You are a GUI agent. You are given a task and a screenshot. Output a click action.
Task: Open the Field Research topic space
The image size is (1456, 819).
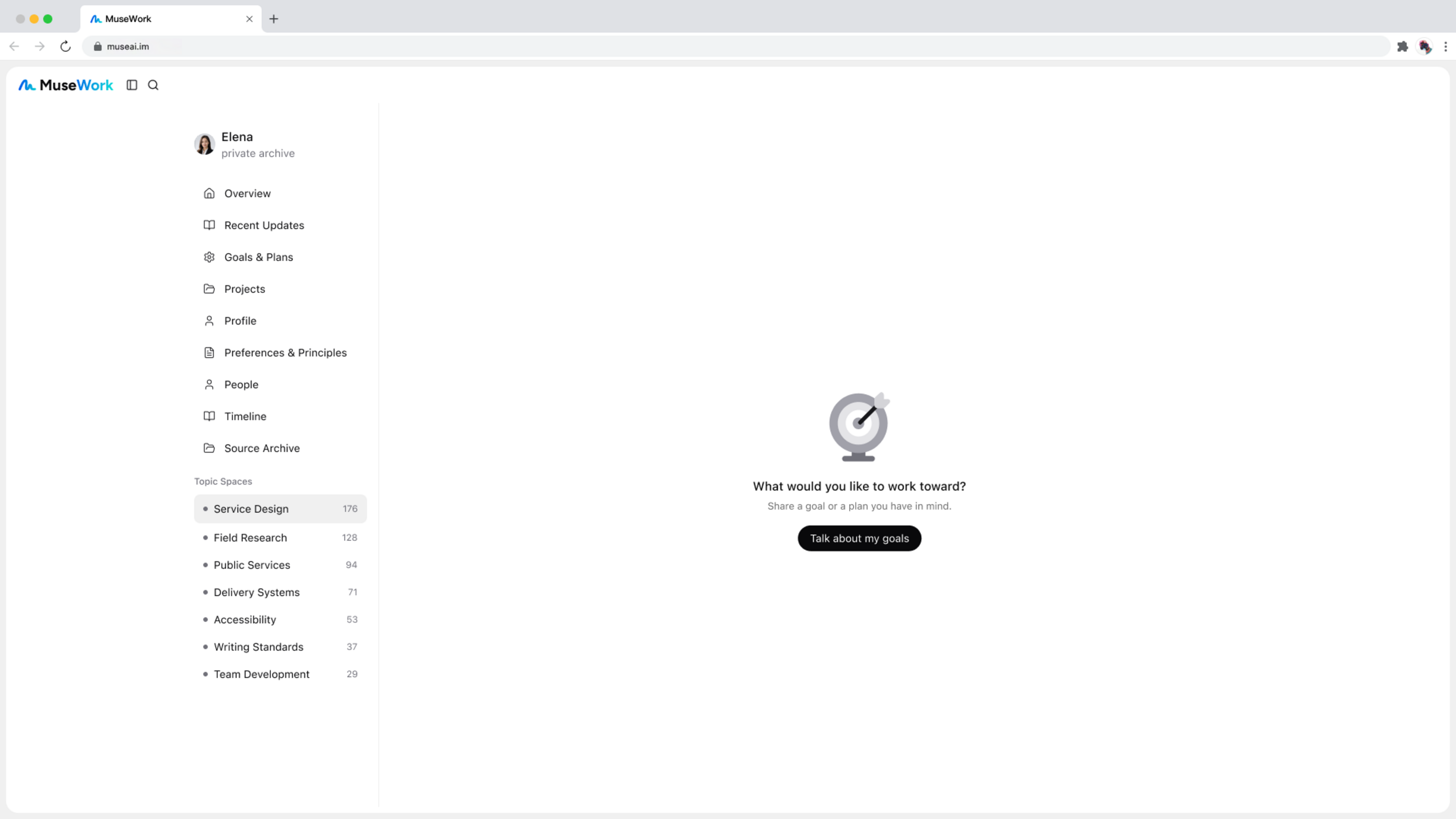[280, 538]
